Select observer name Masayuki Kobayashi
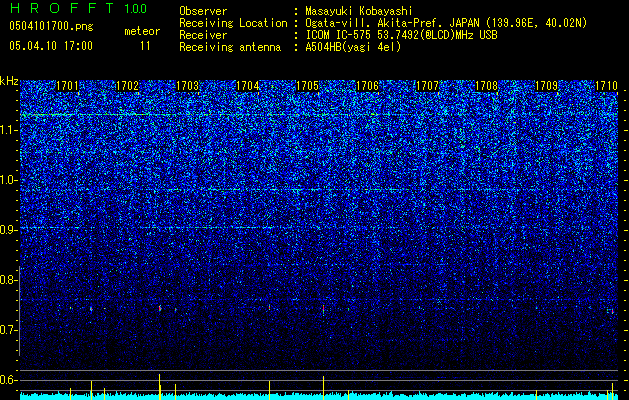Image resolution: width=629 pixels, height=400 pixels. click(359, 12)
